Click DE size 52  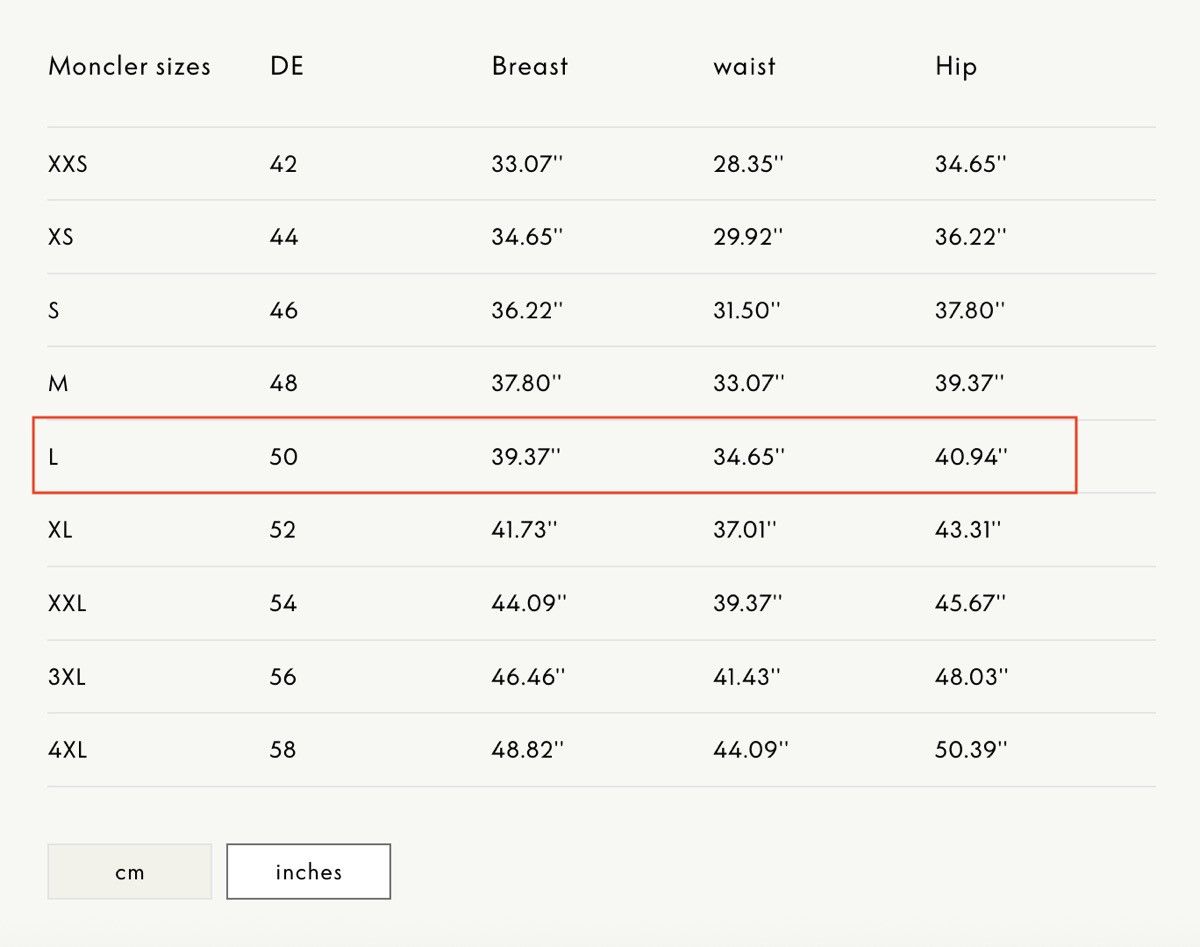tap(283, 530)
